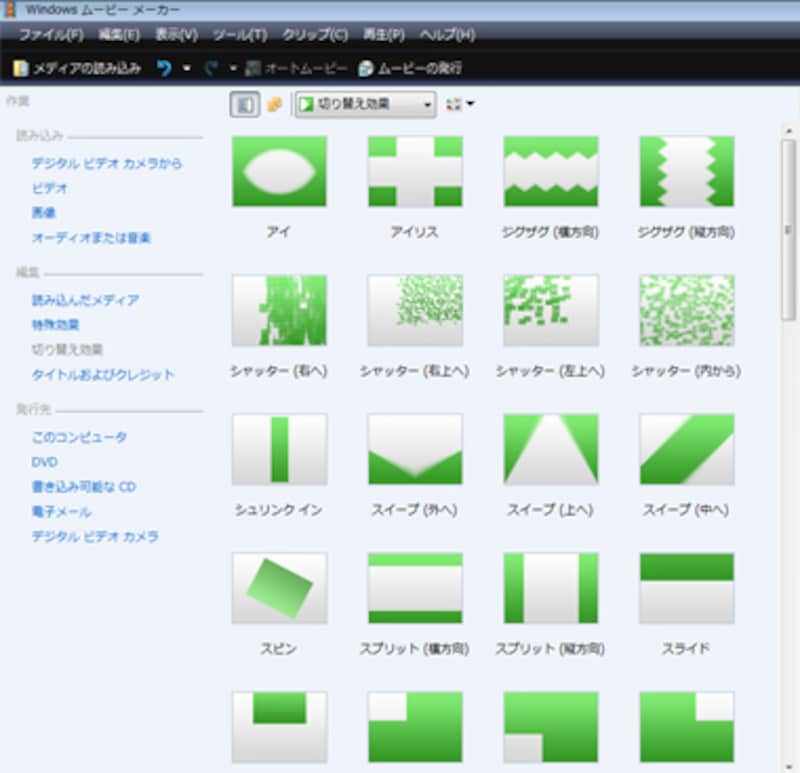Click the ムービーの発行 toolbar button
800x773 pixels.
410,69
